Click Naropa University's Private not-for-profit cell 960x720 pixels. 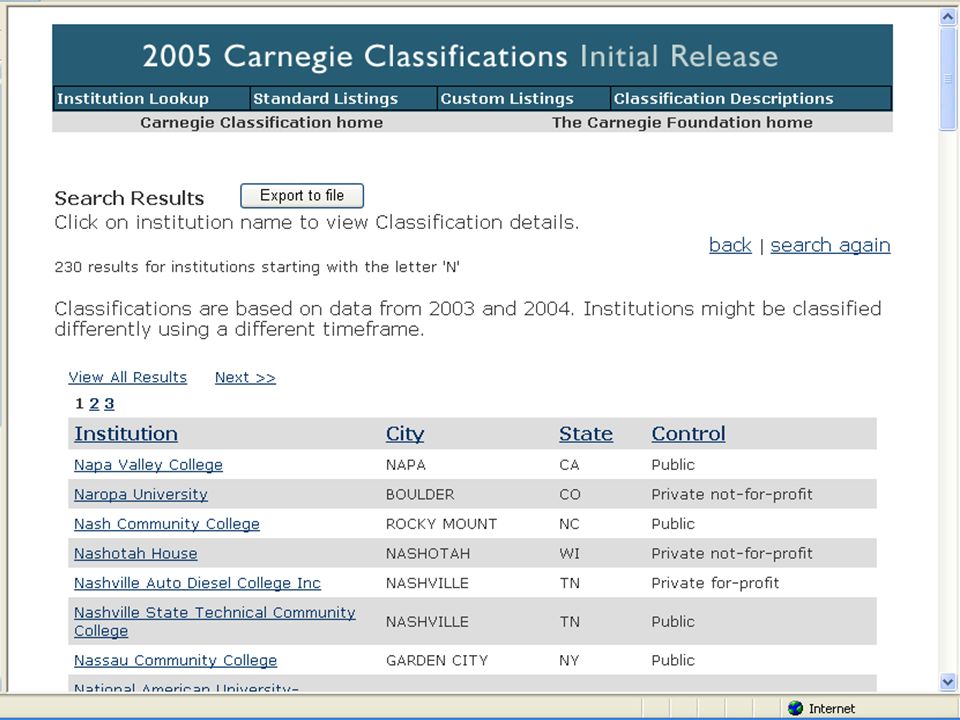click(x=732, y=495)
